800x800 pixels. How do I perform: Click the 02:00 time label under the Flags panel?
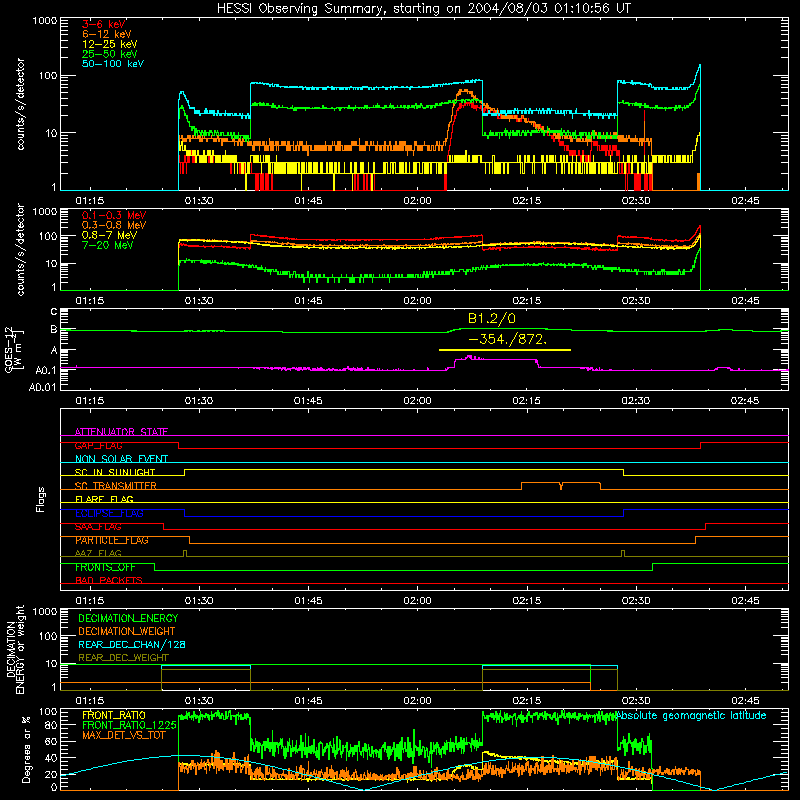pos(417,601)
